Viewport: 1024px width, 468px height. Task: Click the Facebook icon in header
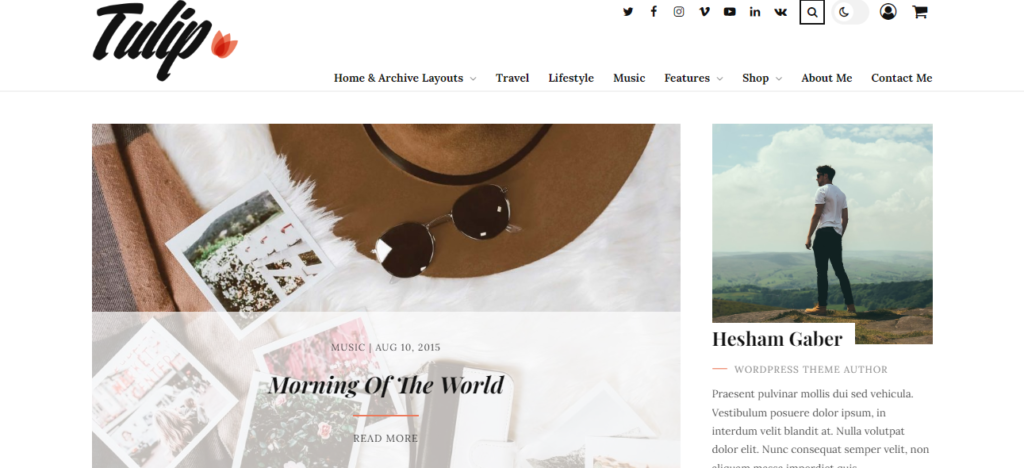tap(653, 12)
